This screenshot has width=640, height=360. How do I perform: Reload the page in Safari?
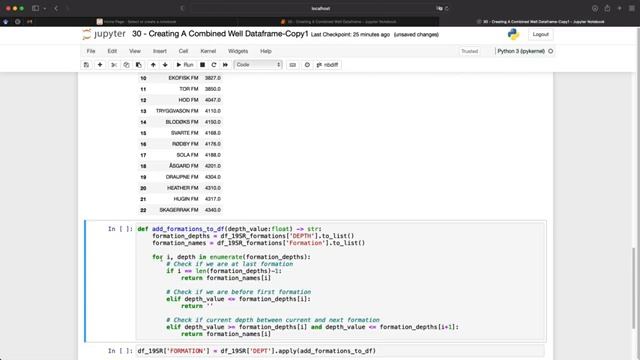pyautogui.click(x=447, y=8)
